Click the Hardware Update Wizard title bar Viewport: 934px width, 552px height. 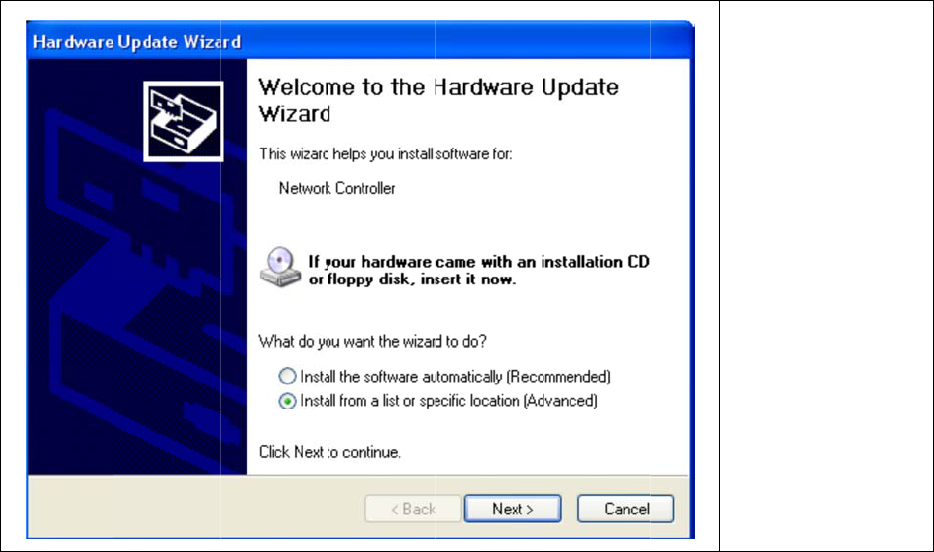coord(360,41)
